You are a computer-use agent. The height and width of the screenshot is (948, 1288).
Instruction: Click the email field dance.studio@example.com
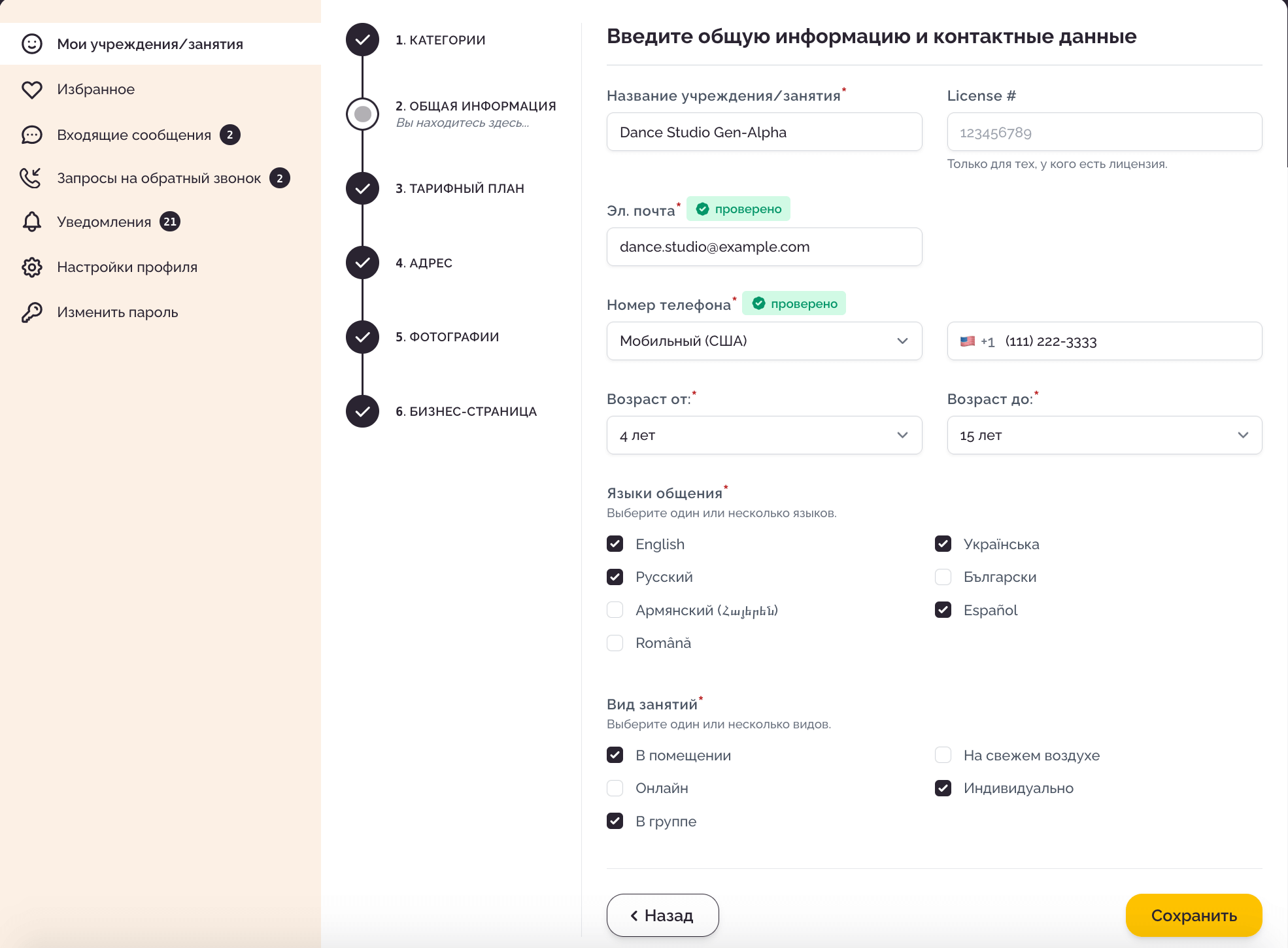coord(764,247)
